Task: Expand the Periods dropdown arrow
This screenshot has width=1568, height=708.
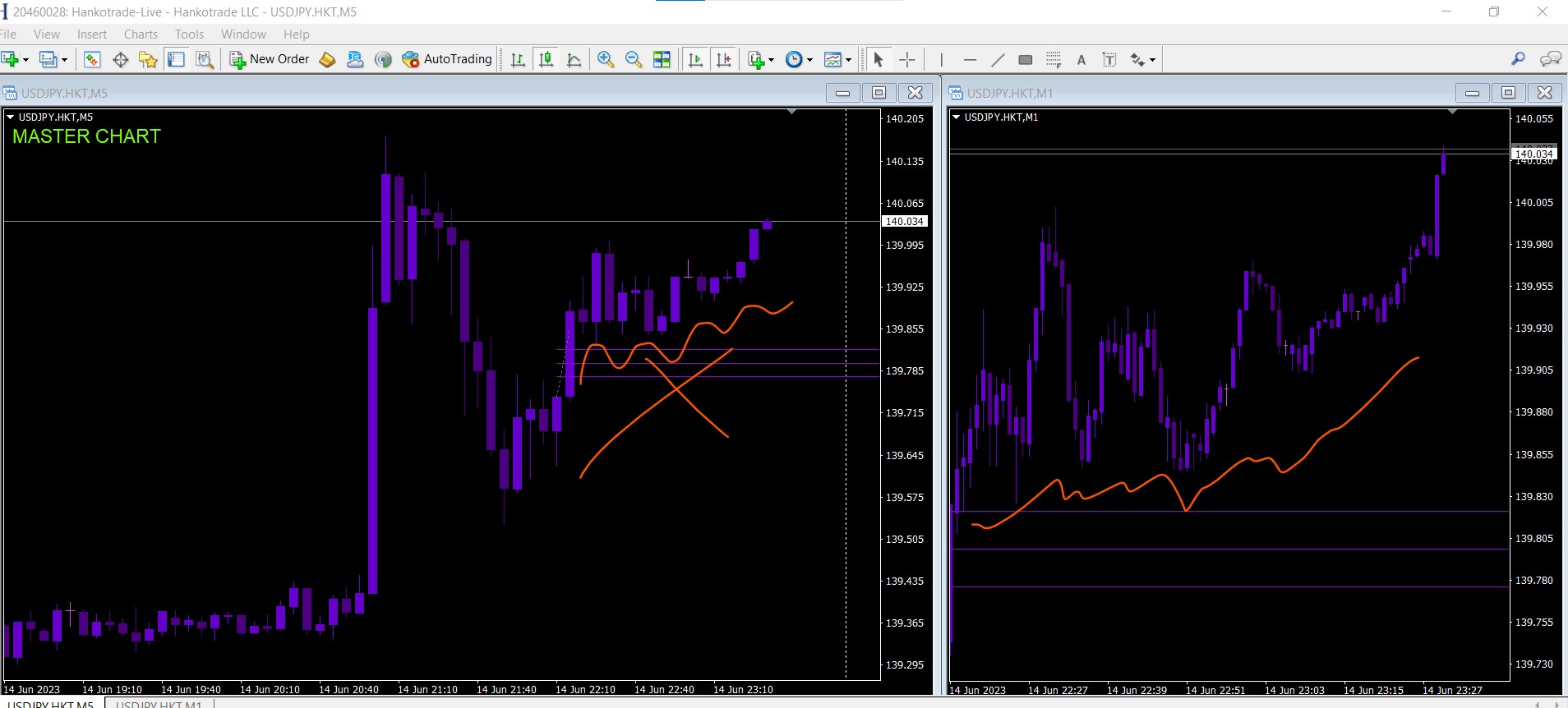Action: pyautogui.click(x=809, y=59)
